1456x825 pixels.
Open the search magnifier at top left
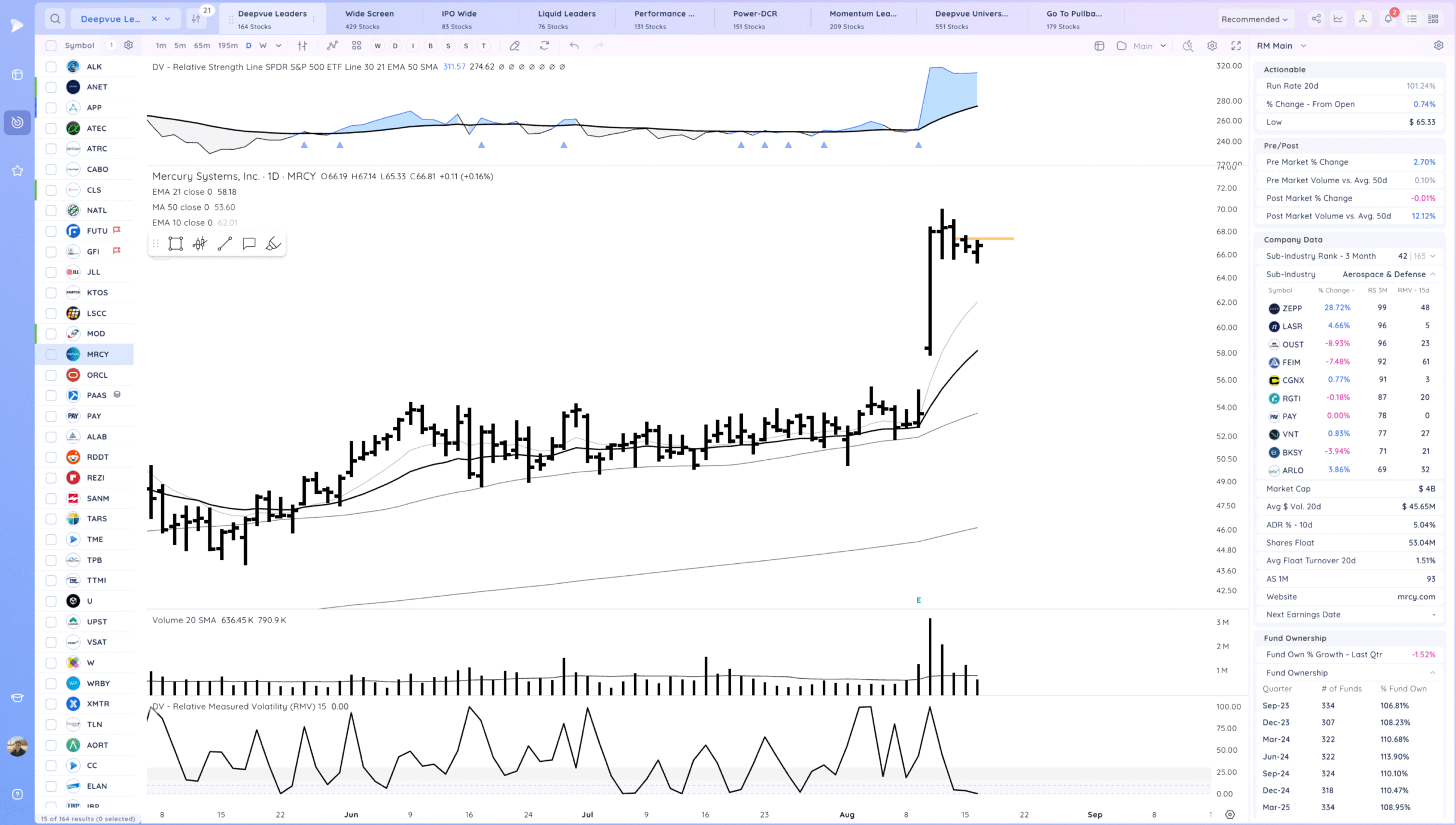55,19
